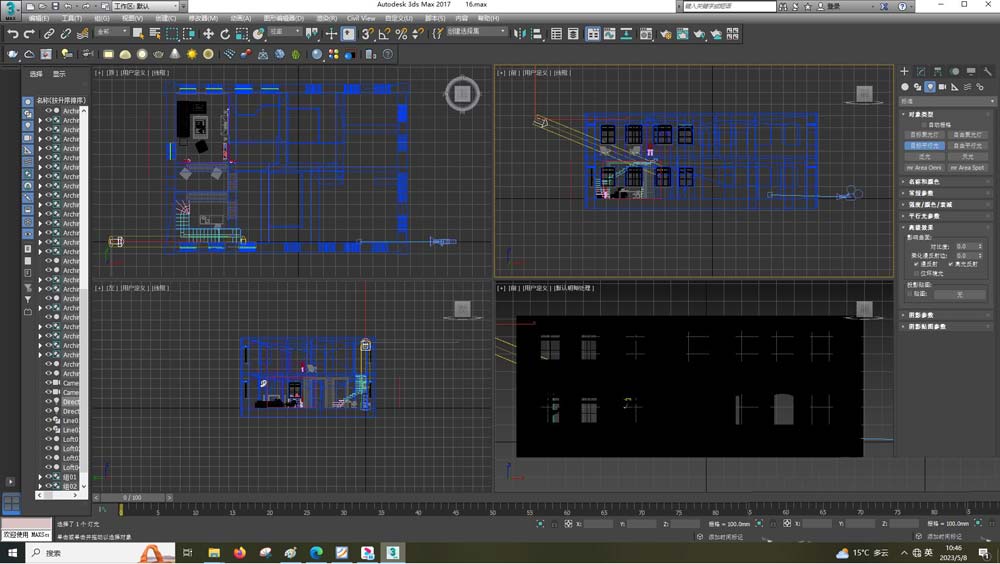
Task: Switch to the Modify panel icon
Action: [921, 72]
